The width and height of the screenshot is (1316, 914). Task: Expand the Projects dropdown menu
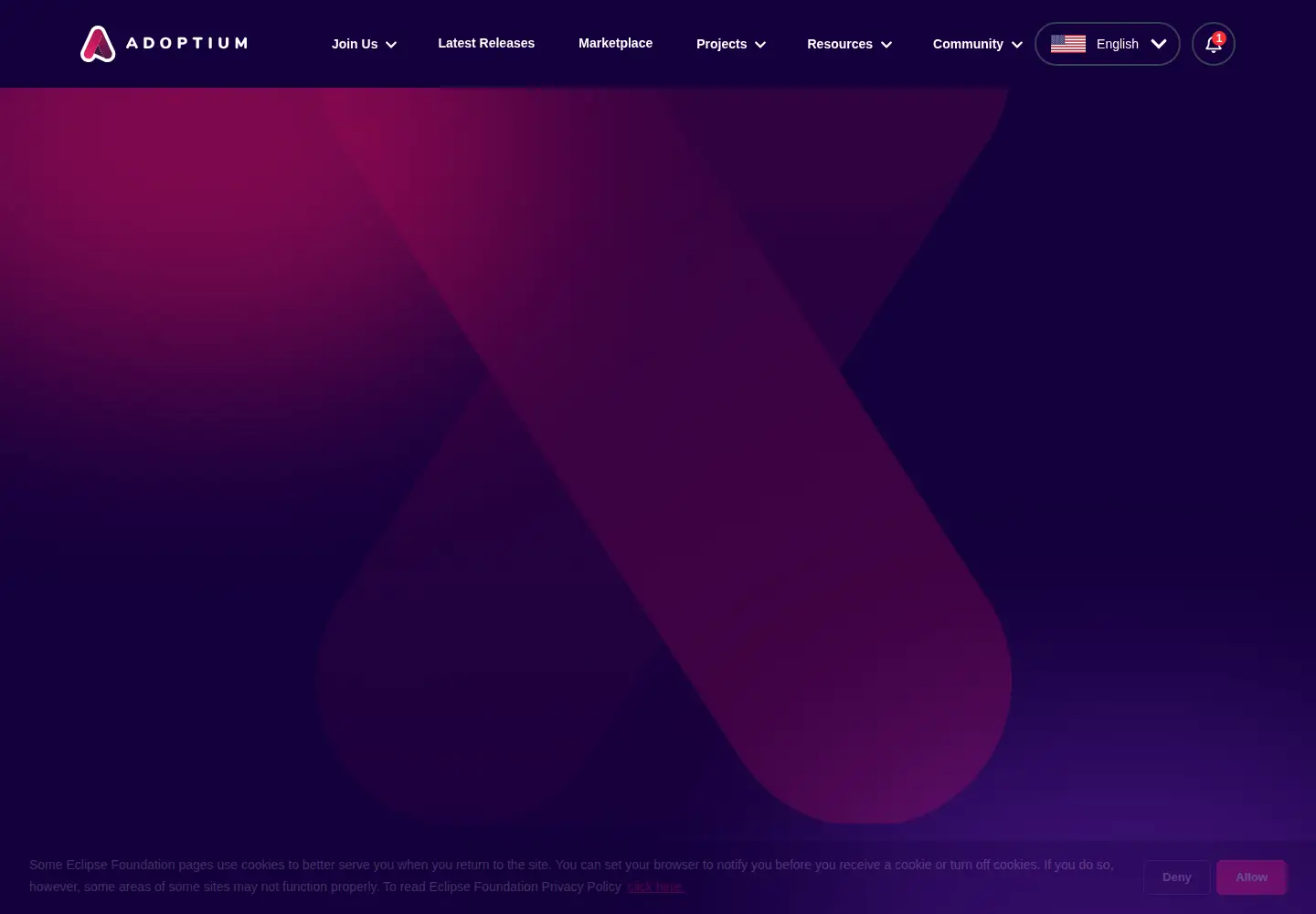731,44
